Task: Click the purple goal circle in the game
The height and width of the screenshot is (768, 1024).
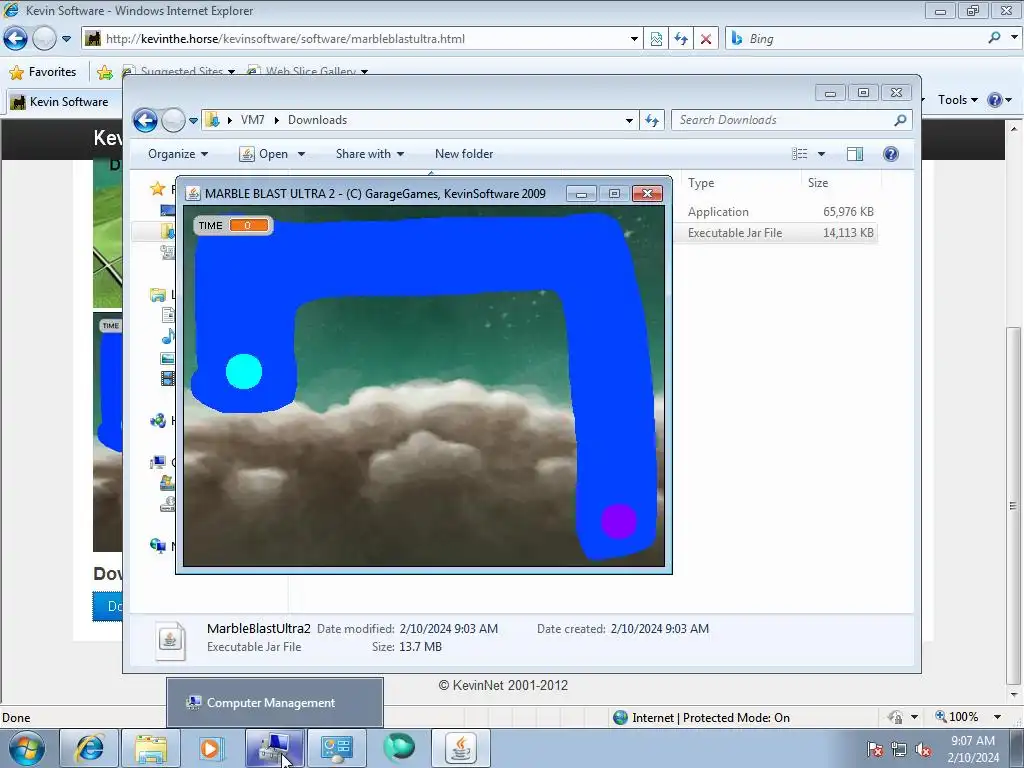Action: (618, 521)
